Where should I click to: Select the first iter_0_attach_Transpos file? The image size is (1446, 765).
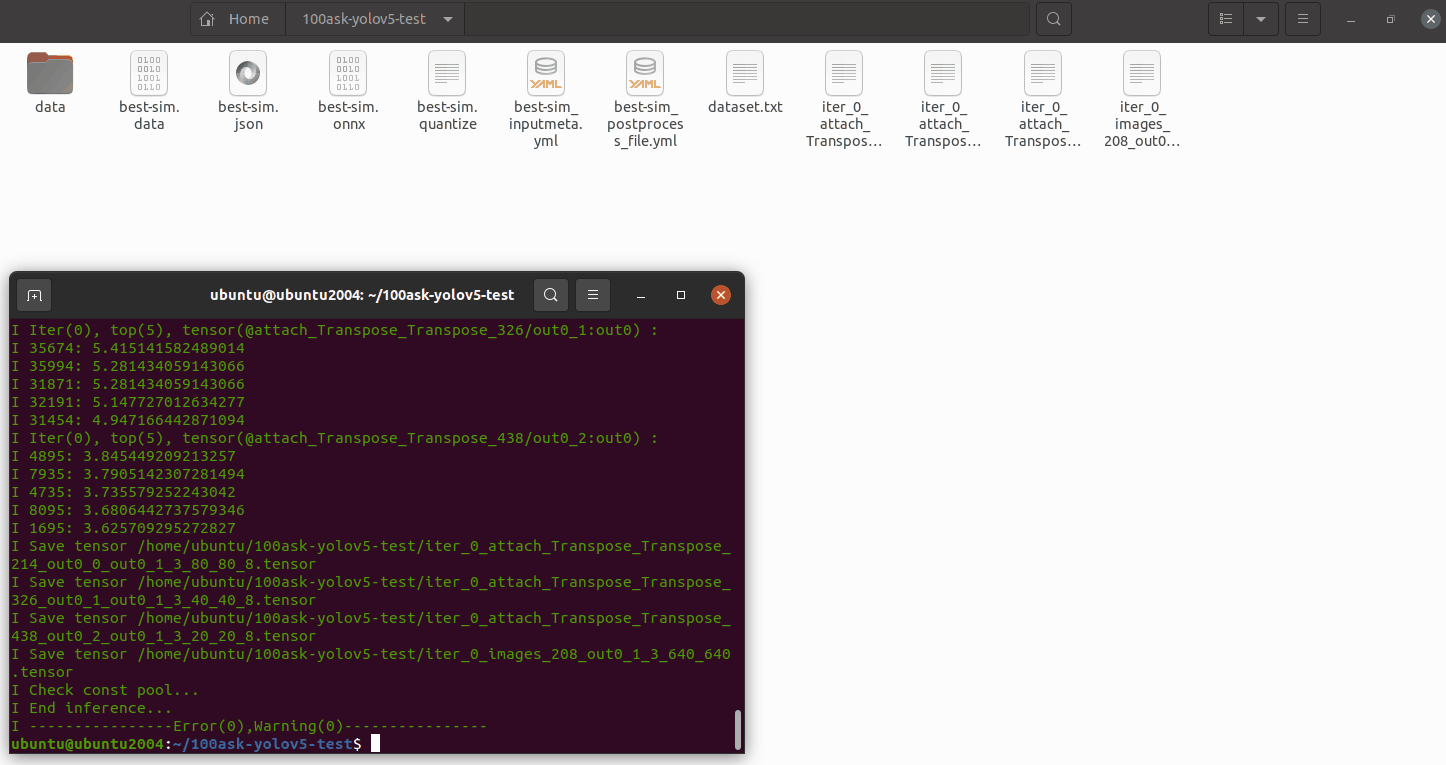coord(843,72)
